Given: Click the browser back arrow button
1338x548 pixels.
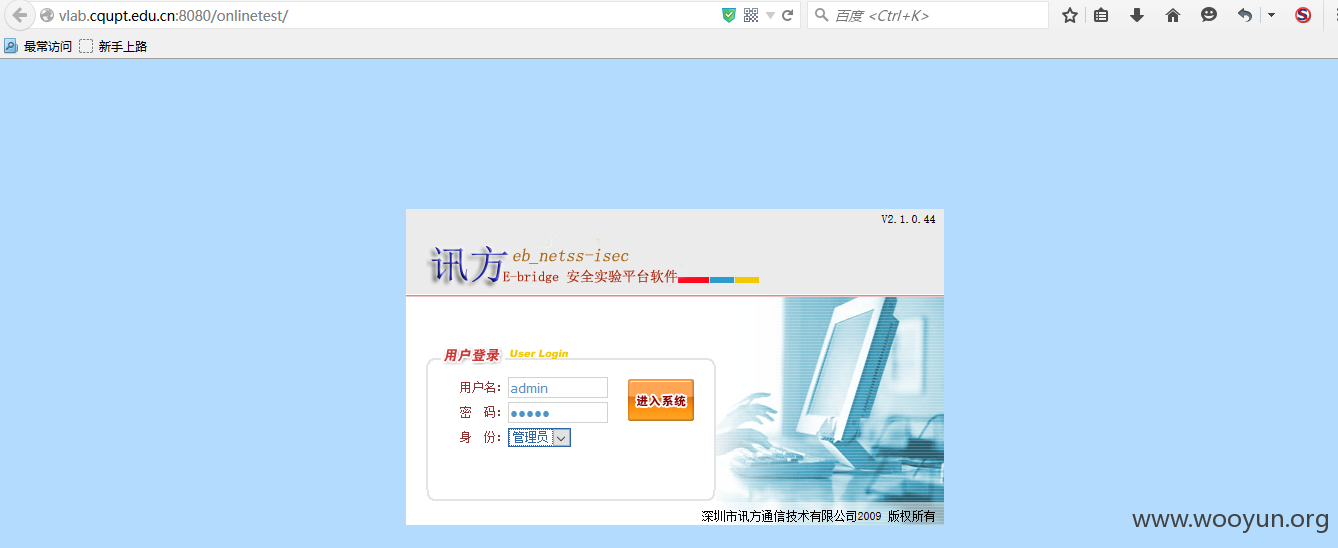Looking at the screenshot, I should pos(19,15).
